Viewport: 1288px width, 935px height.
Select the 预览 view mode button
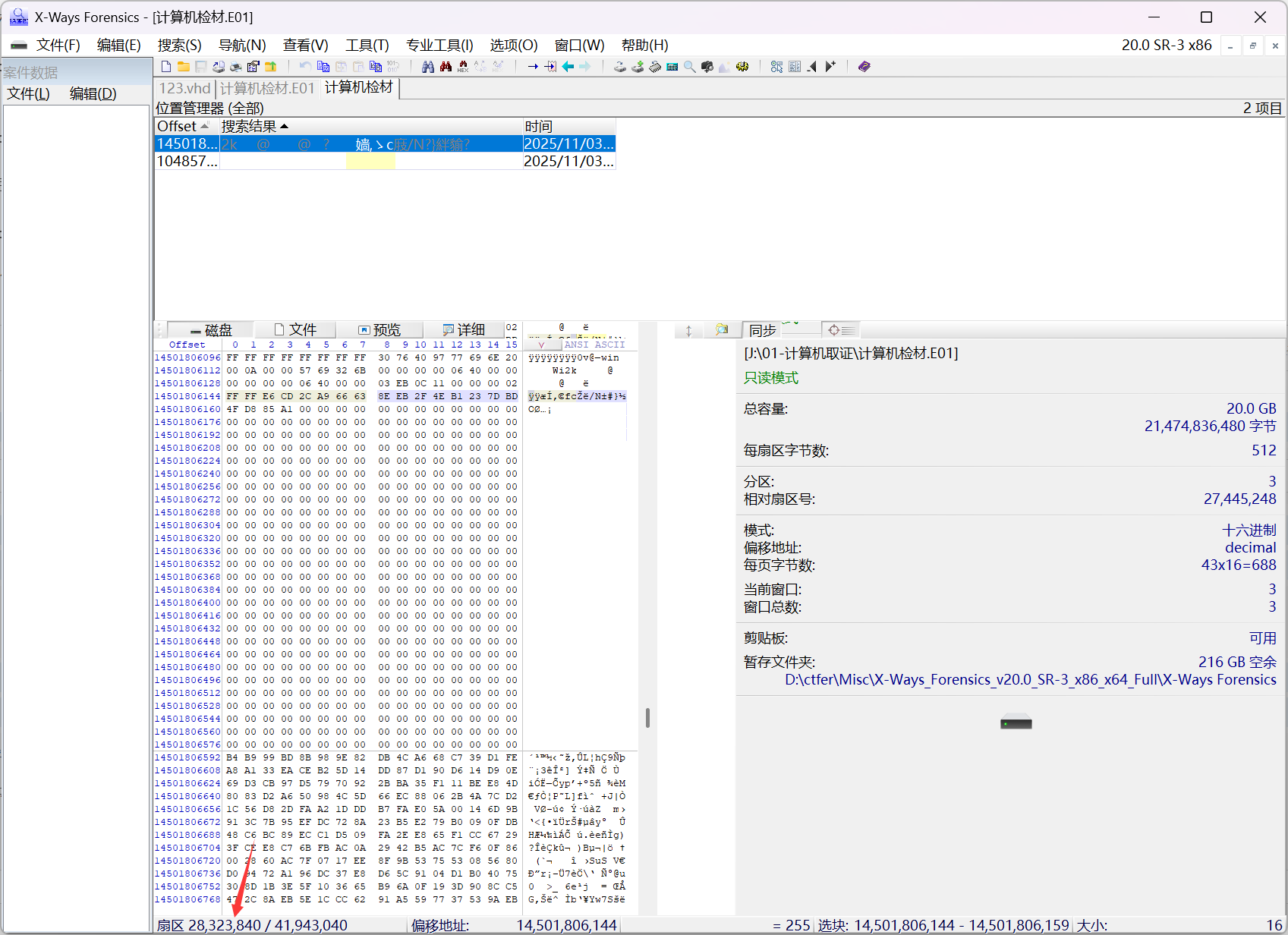pos(379,330)
